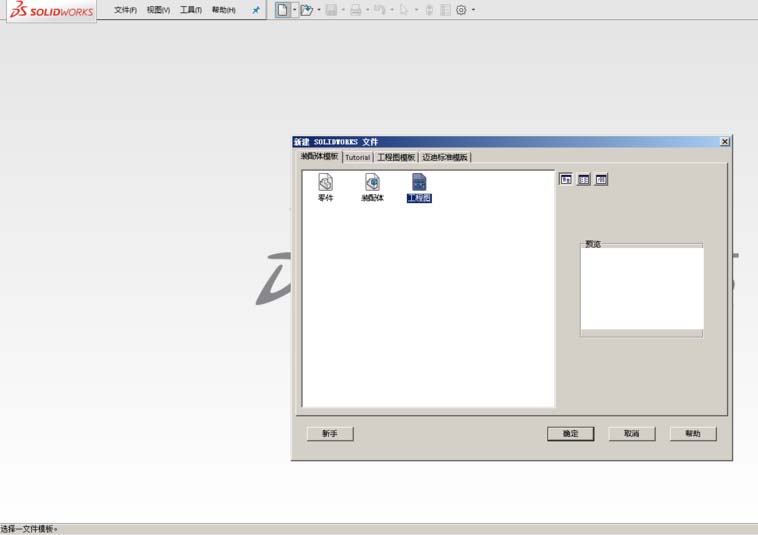Click the highlighted 工程图 label text
This screenshot has height=535, width=758.
pyautogui.click(x=419, y=198)
